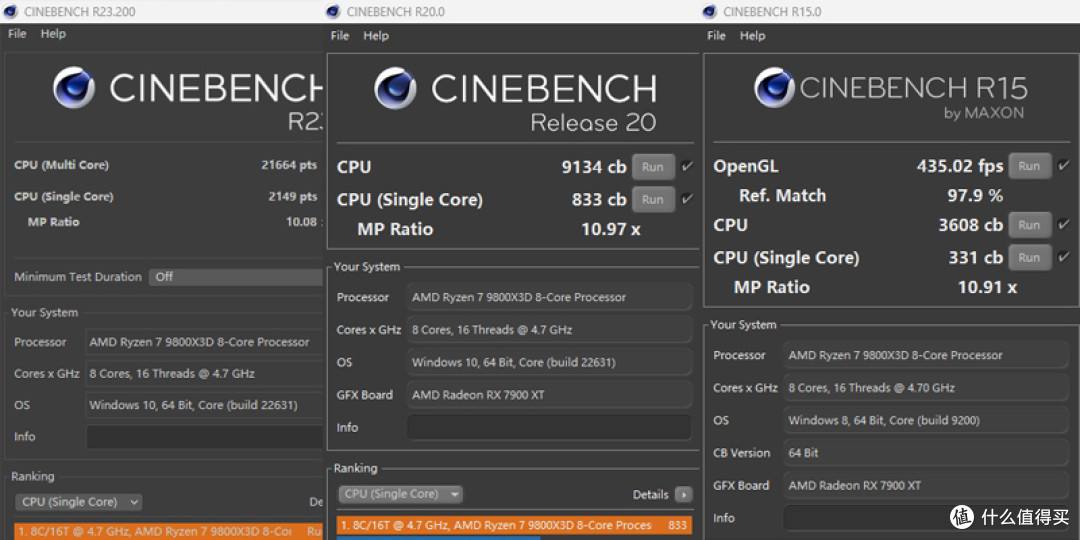Viewport: 1080px width, 540px height.
Task: Click the Cinebench R23 title bar icon
Action: [x=10, y=11]
